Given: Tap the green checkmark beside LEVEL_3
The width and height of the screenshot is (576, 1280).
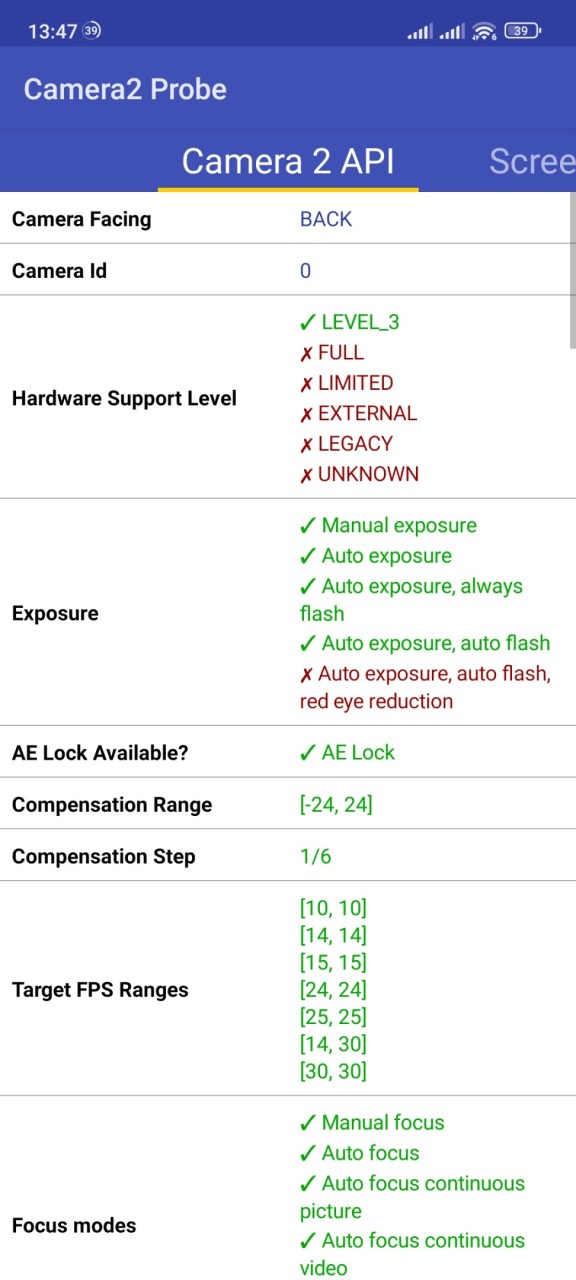Looking at the screenshot, I should 308,323.
